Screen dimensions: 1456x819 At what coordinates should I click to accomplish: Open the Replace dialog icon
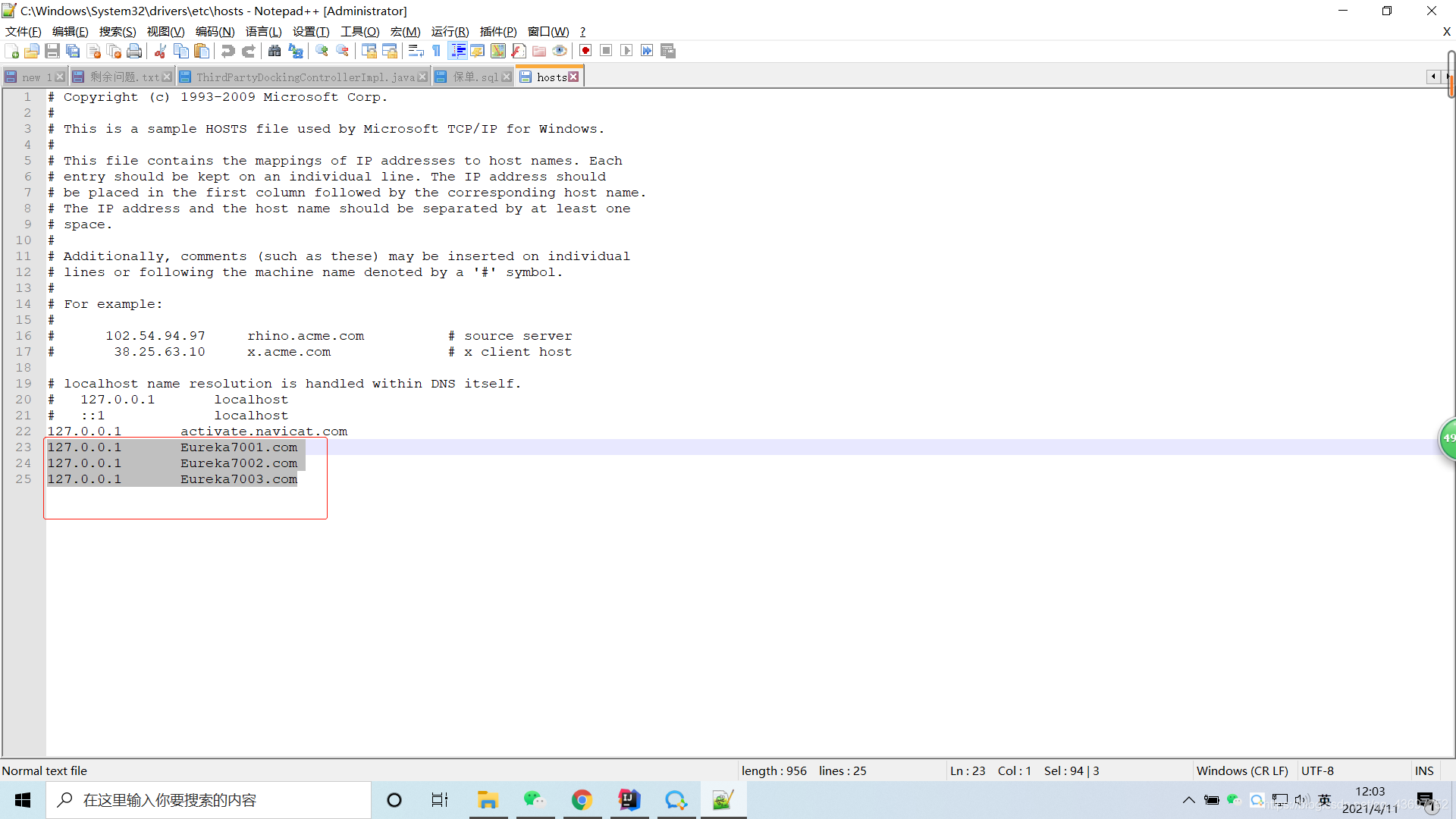(296, 51)
